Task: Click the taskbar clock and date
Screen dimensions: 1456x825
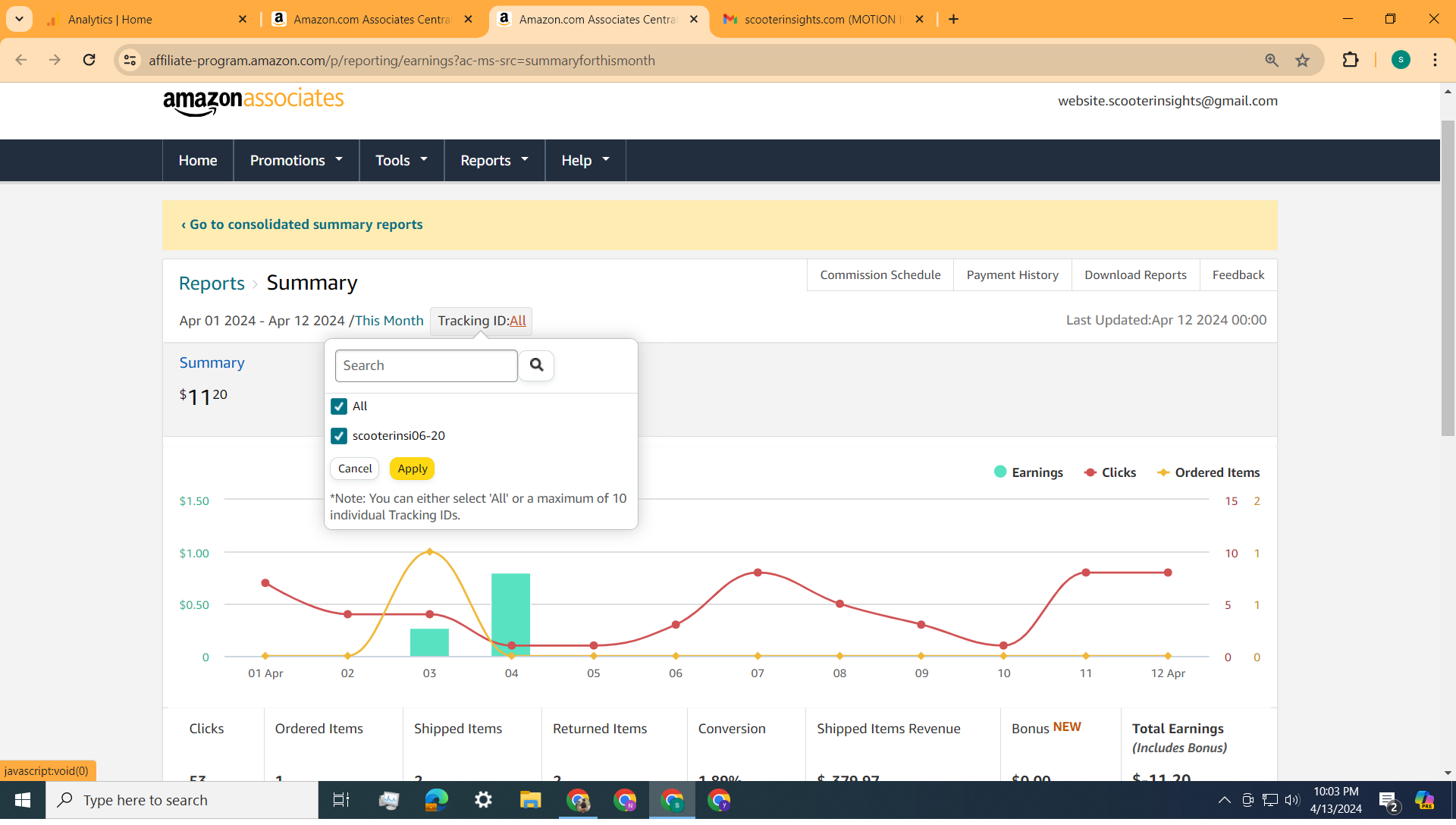Action: (x=1335, y=800)
